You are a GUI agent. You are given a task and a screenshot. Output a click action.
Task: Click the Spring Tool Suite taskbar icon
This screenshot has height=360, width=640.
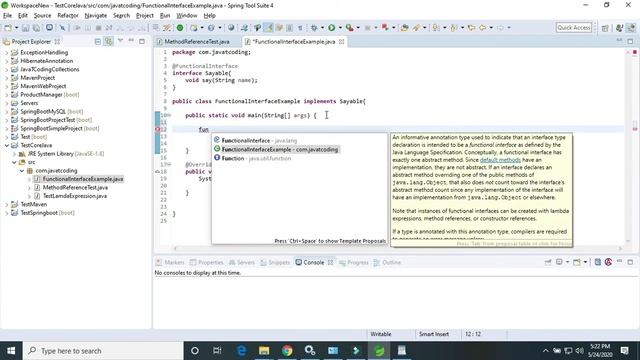point(379,351)
